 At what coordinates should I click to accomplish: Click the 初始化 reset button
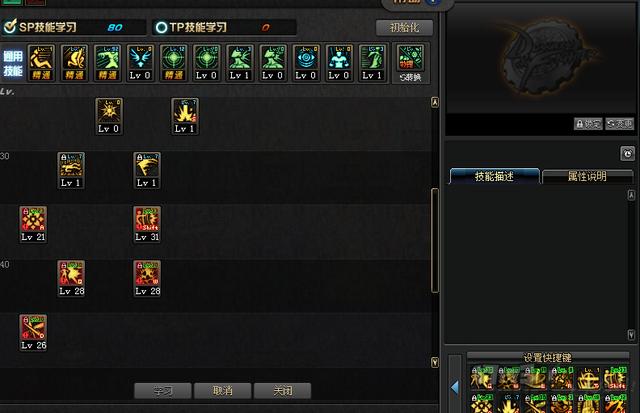(x=404, y=27)
